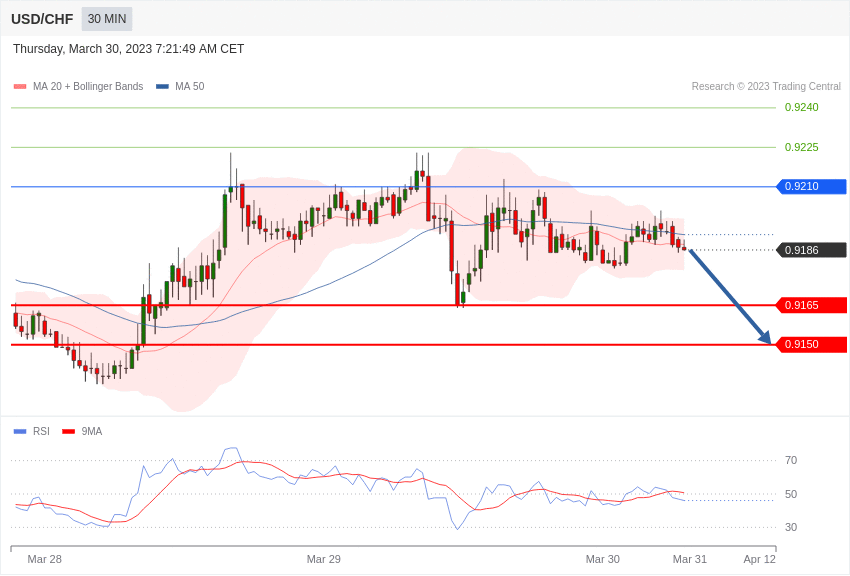Screen dimensions: 850x576
Task: Click the 9MA legend label
Action: pos(92,432)
